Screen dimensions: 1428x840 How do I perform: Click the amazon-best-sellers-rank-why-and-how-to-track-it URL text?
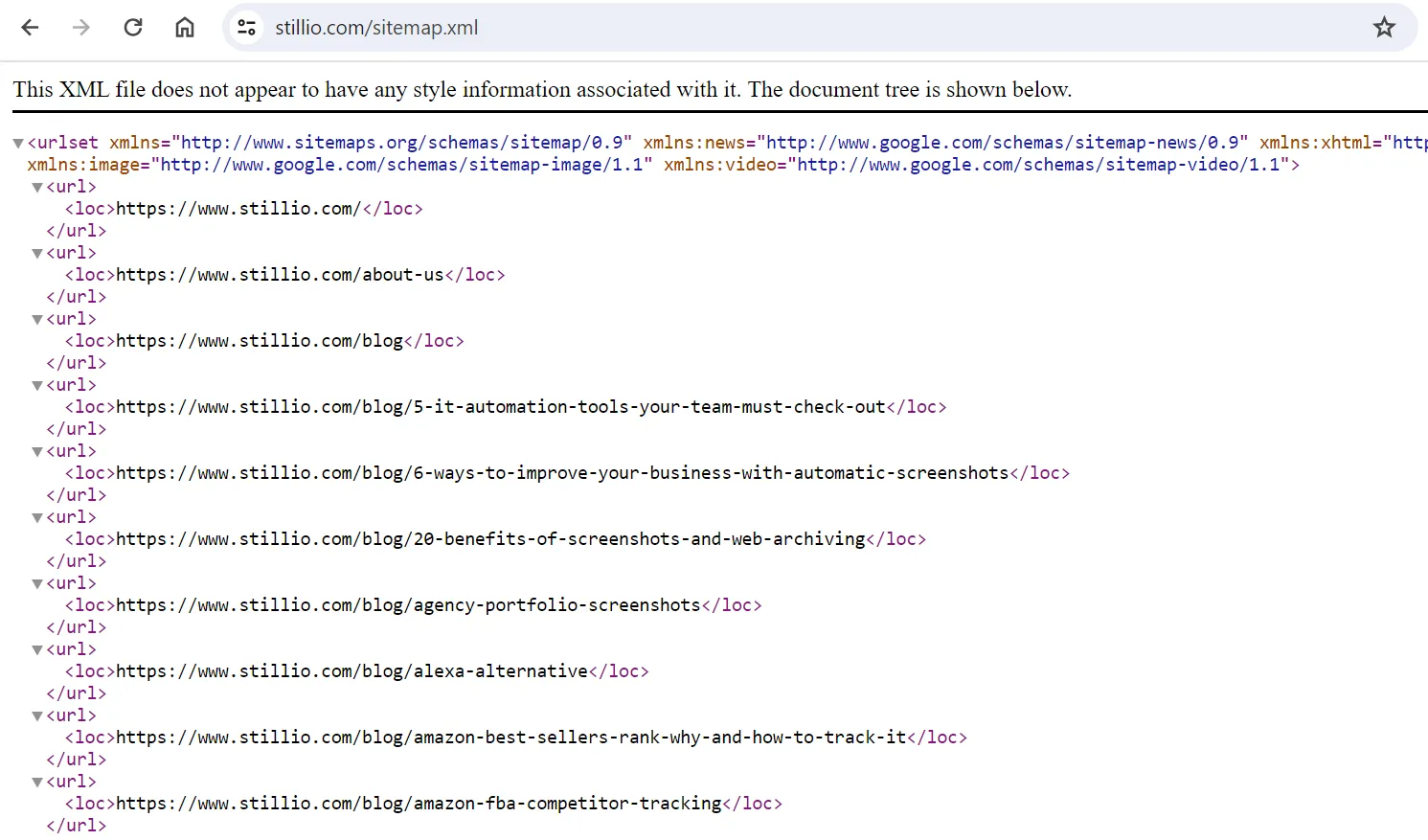coord(510,738)
